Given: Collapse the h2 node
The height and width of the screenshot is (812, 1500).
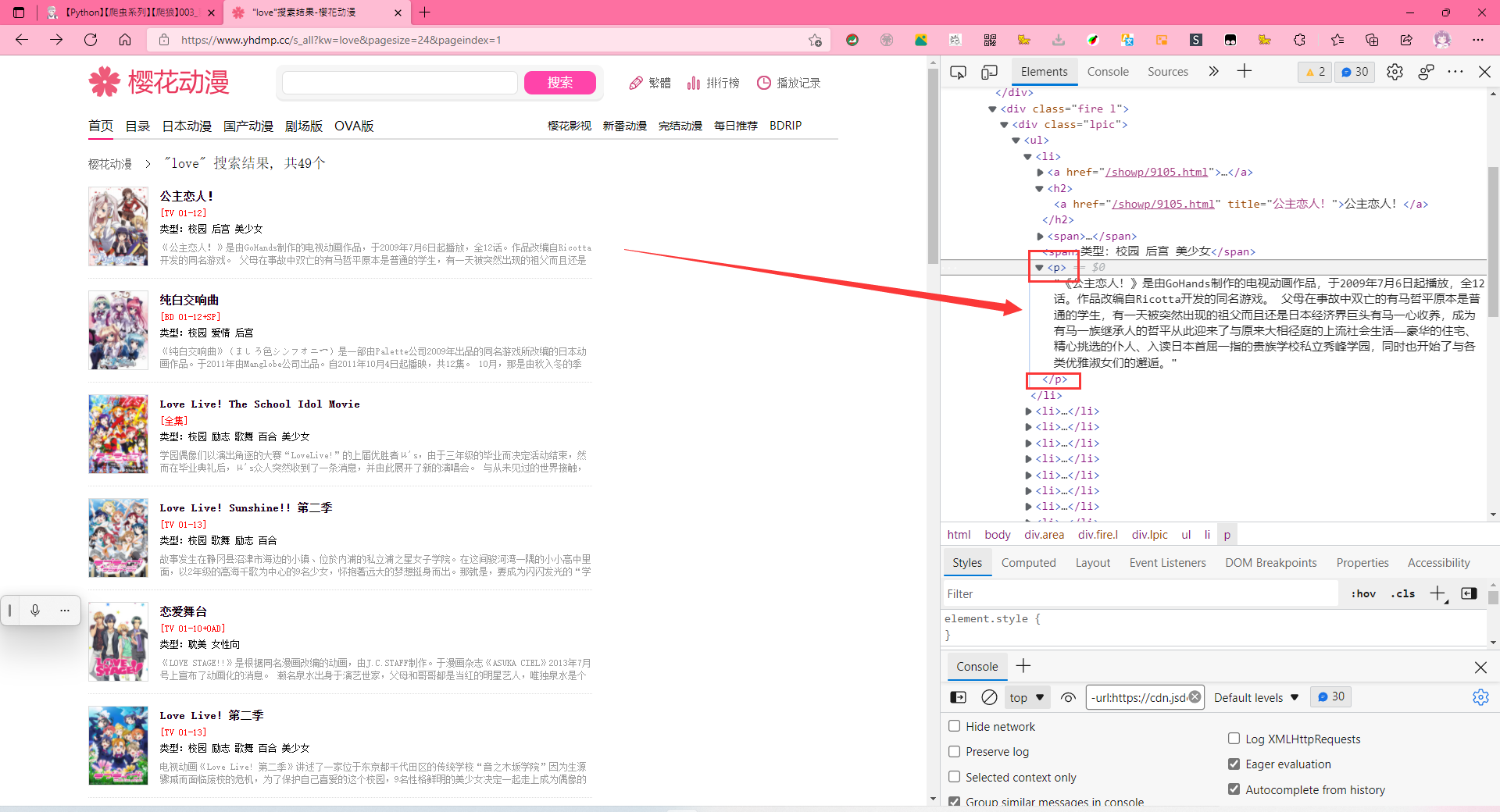Looking at the screenshot, I should (x=1039, y=189).
